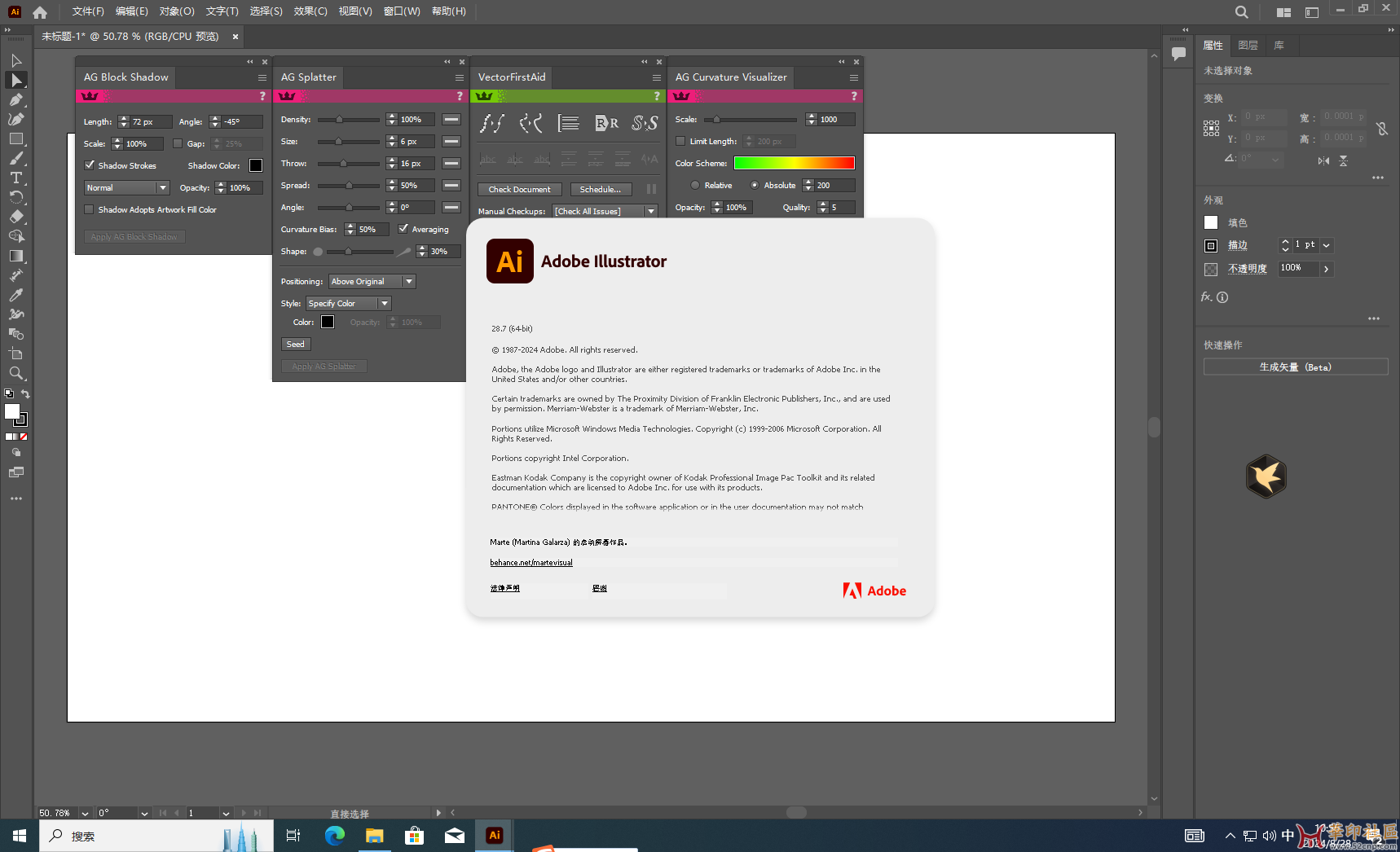Viewport: 1400px width, 852px height.
Task: Open zoom level 50.78% dropdown
Action: pos(85,813)
